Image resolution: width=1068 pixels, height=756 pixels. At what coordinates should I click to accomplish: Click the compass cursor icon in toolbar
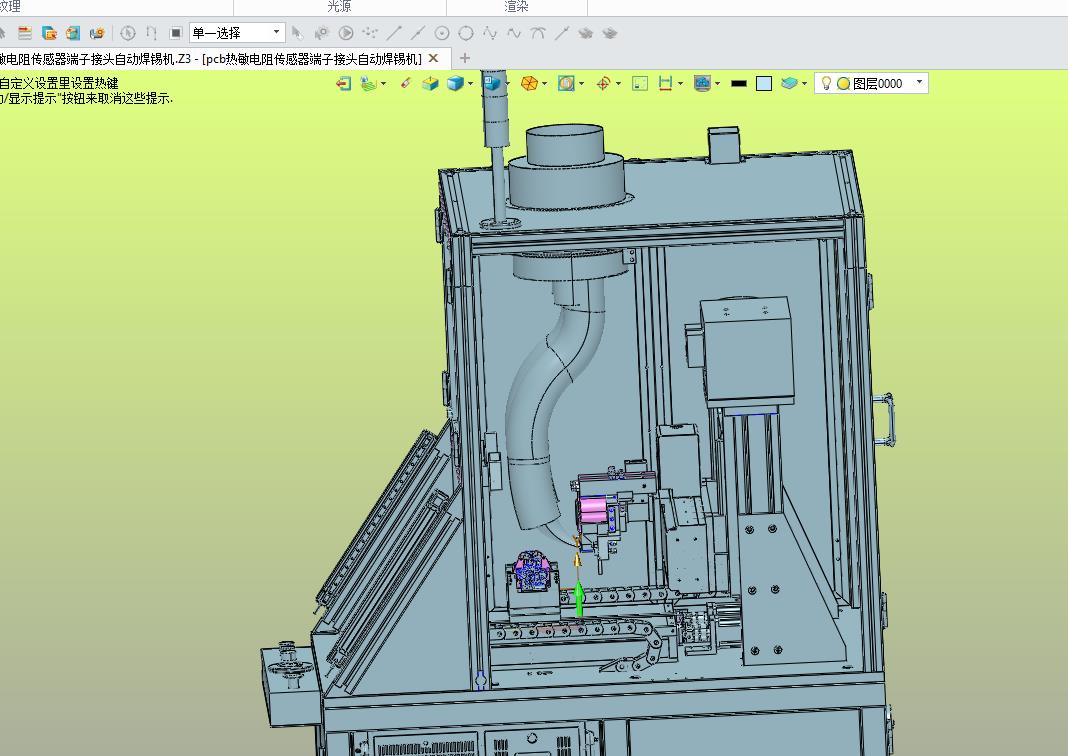pyautogui.click(x=127, y=33)
